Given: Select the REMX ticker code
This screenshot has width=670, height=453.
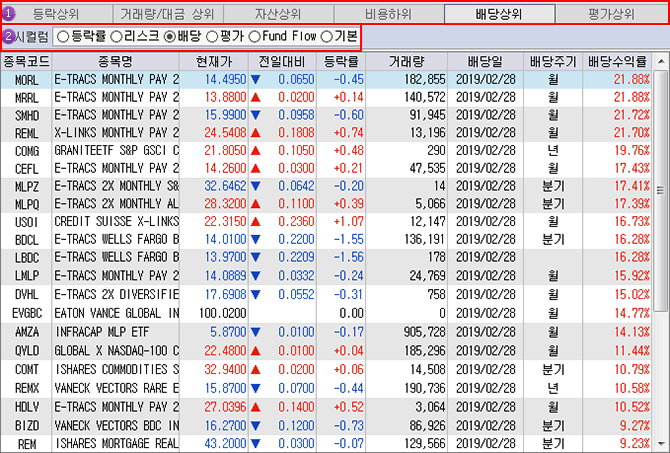Looking at the screenshot, I should [26, 388].
